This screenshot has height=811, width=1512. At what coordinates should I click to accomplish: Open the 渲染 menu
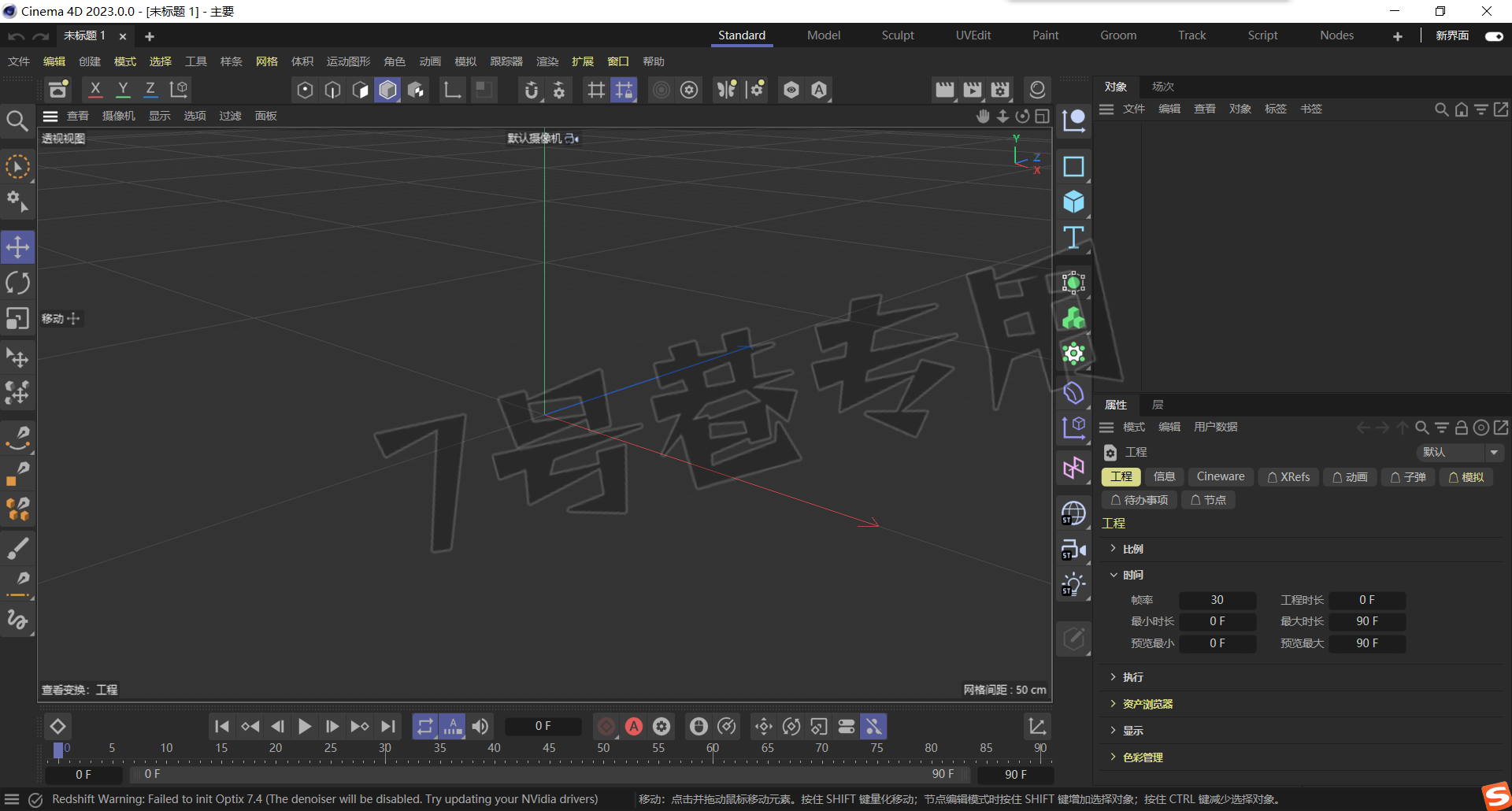click(547, 61)
